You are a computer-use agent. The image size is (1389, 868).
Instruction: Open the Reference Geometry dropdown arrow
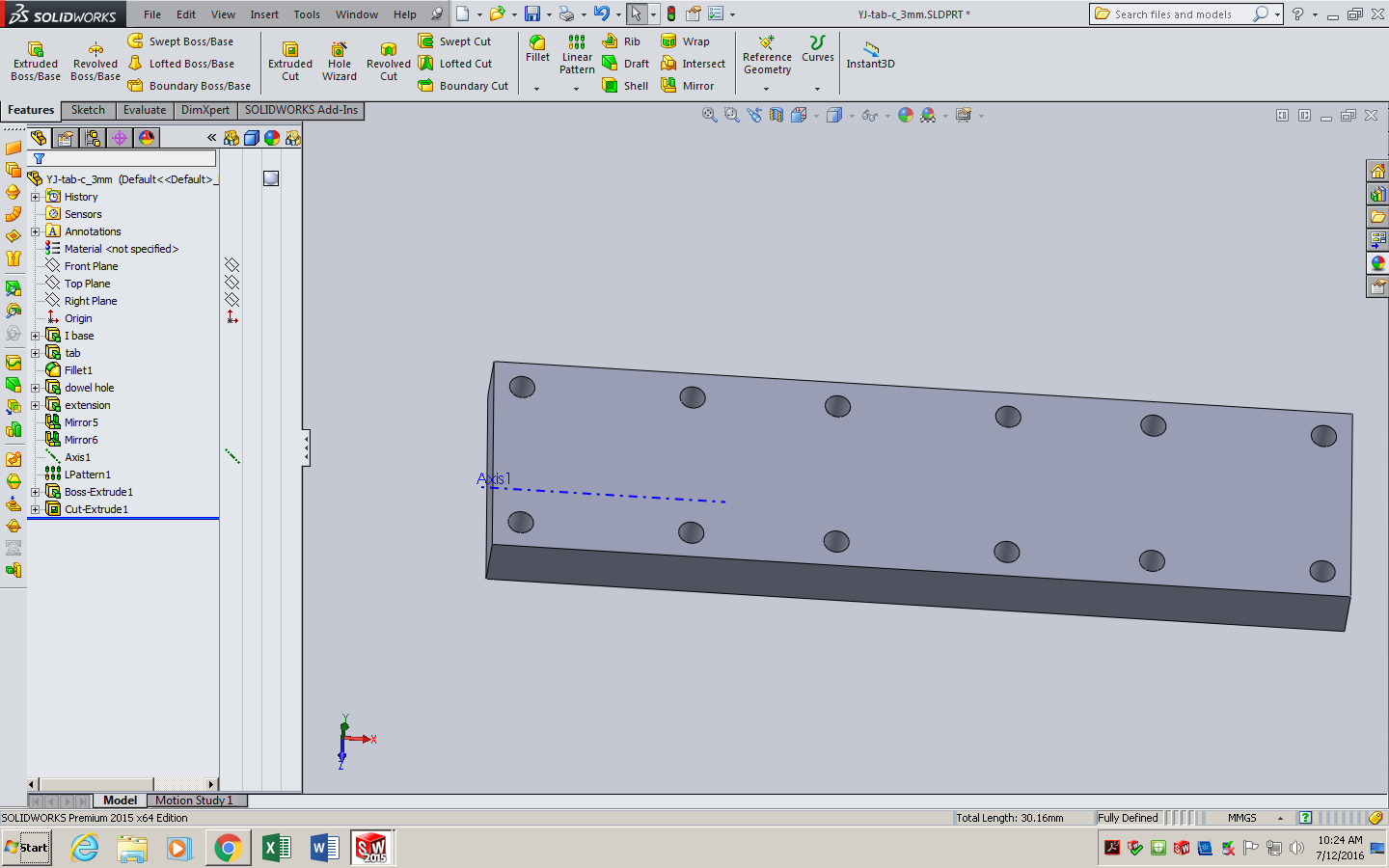(767, 89)
